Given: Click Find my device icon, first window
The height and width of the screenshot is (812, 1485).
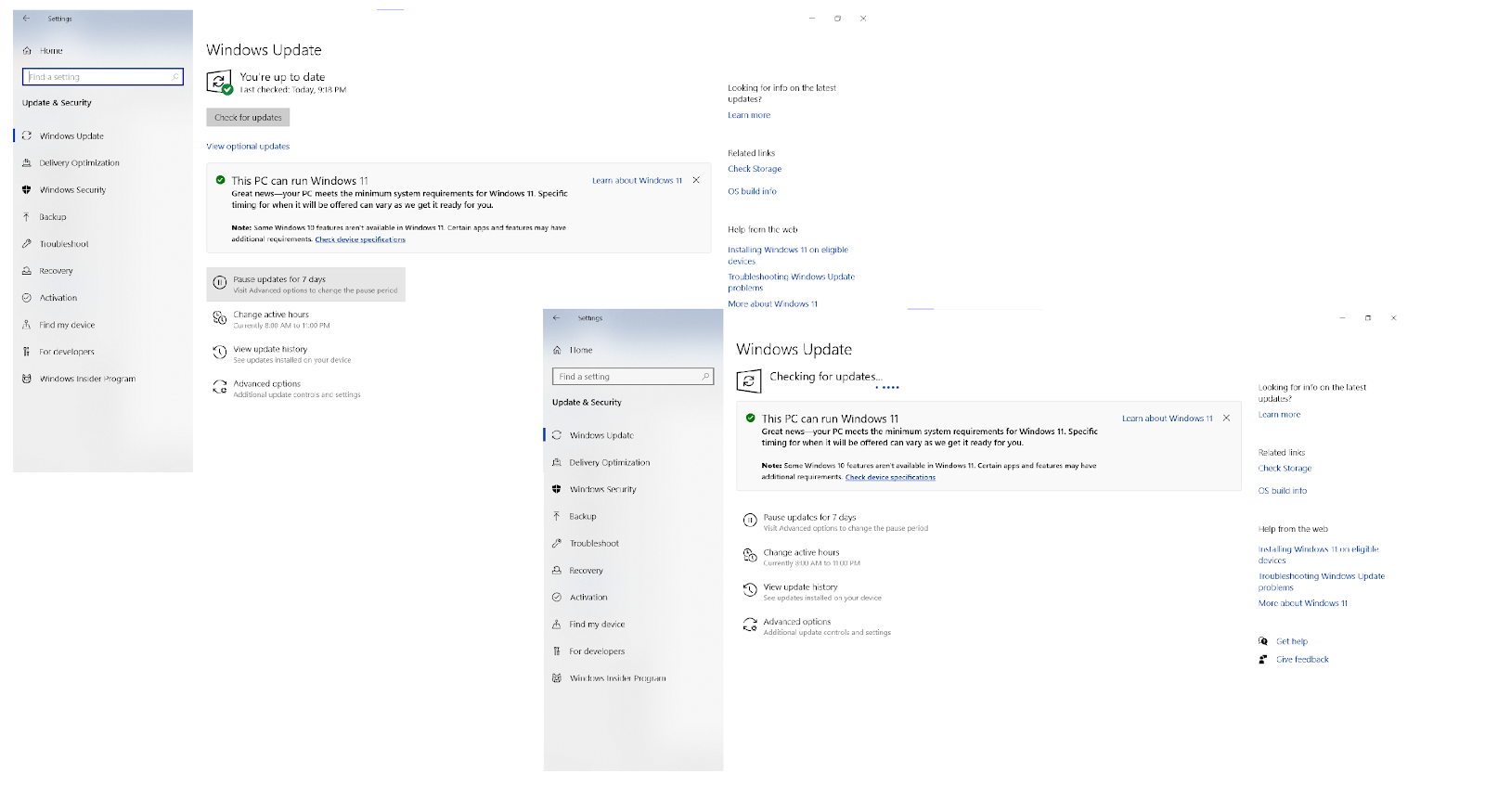Looking at the screenshot, I should [x=27, y=325].
